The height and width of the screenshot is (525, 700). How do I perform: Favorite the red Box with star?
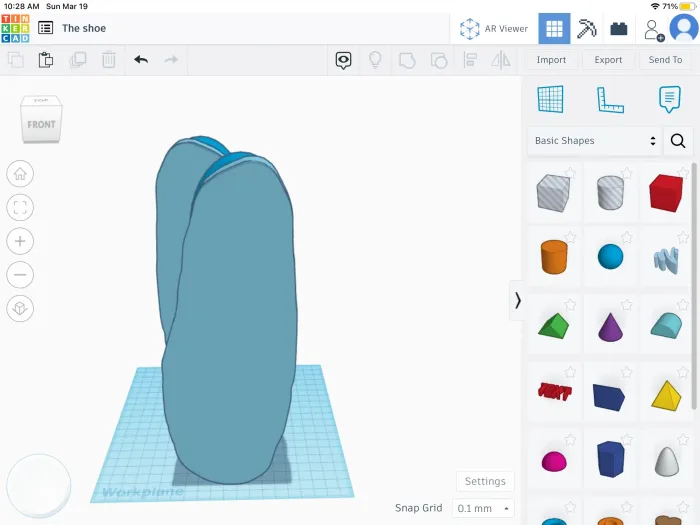(x=683, y=172)
